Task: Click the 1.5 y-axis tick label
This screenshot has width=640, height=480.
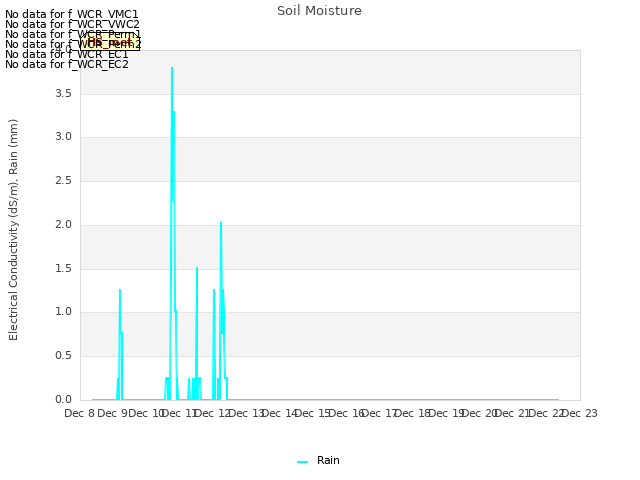Action: point(63,269)
